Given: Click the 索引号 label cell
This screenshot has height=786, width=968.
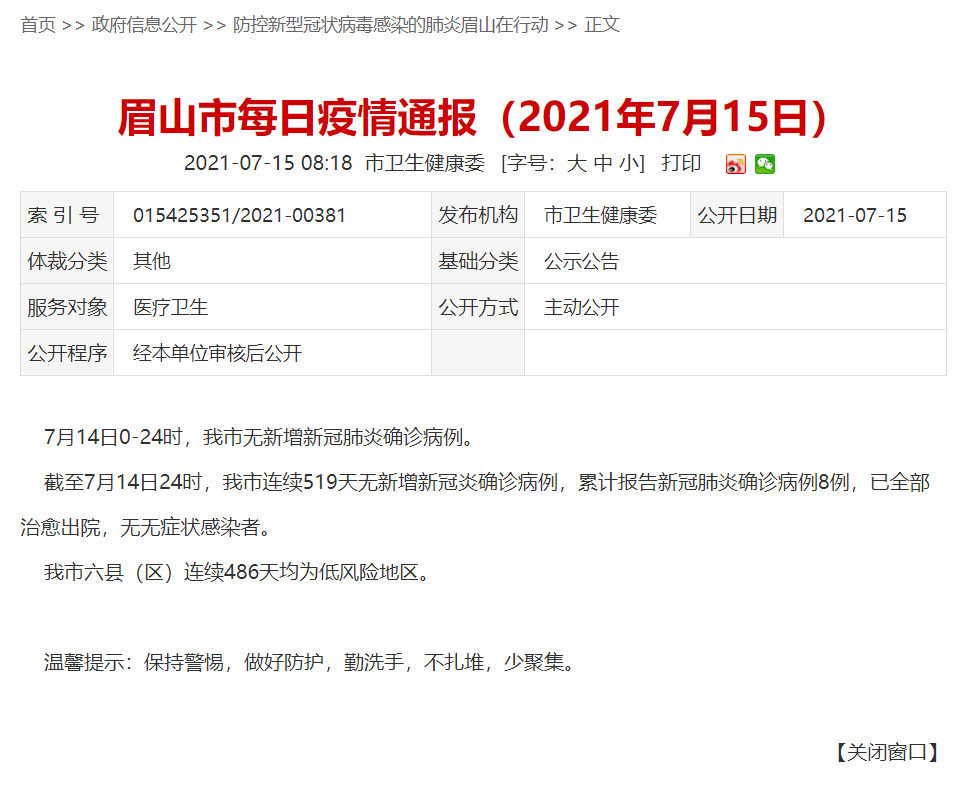Looking at the screenshot, I should click(x=67, y=215).
